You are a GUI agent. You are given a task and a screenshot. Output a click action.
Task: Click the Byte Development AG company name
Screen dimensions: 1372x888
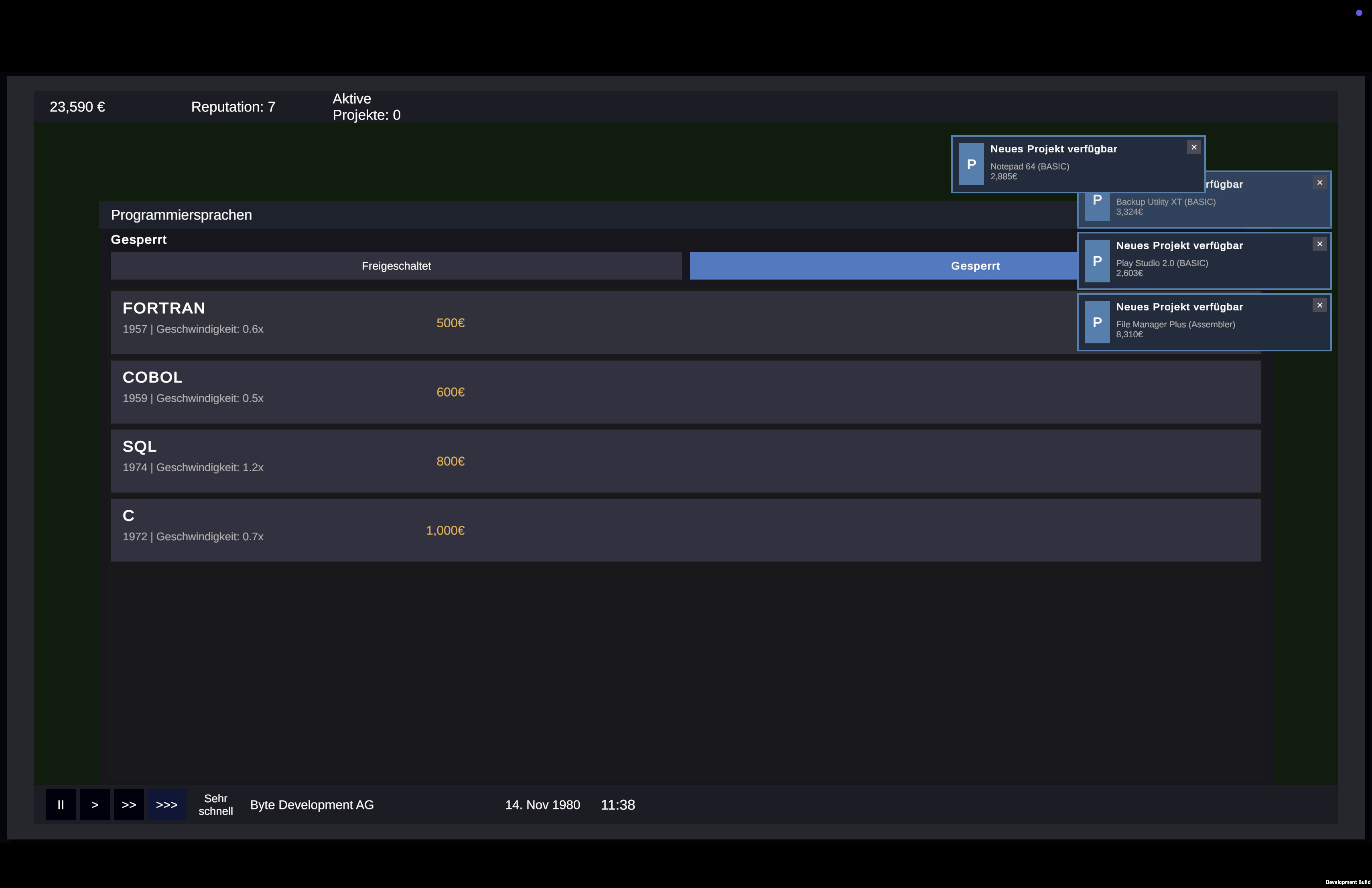(311, 805)
